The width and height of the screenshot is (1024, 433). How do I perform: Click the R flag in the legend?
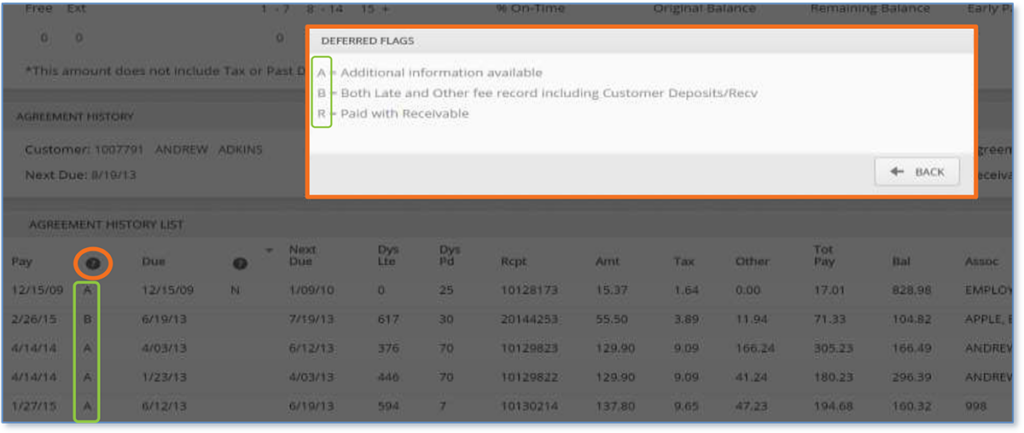(x=320, y=113)
